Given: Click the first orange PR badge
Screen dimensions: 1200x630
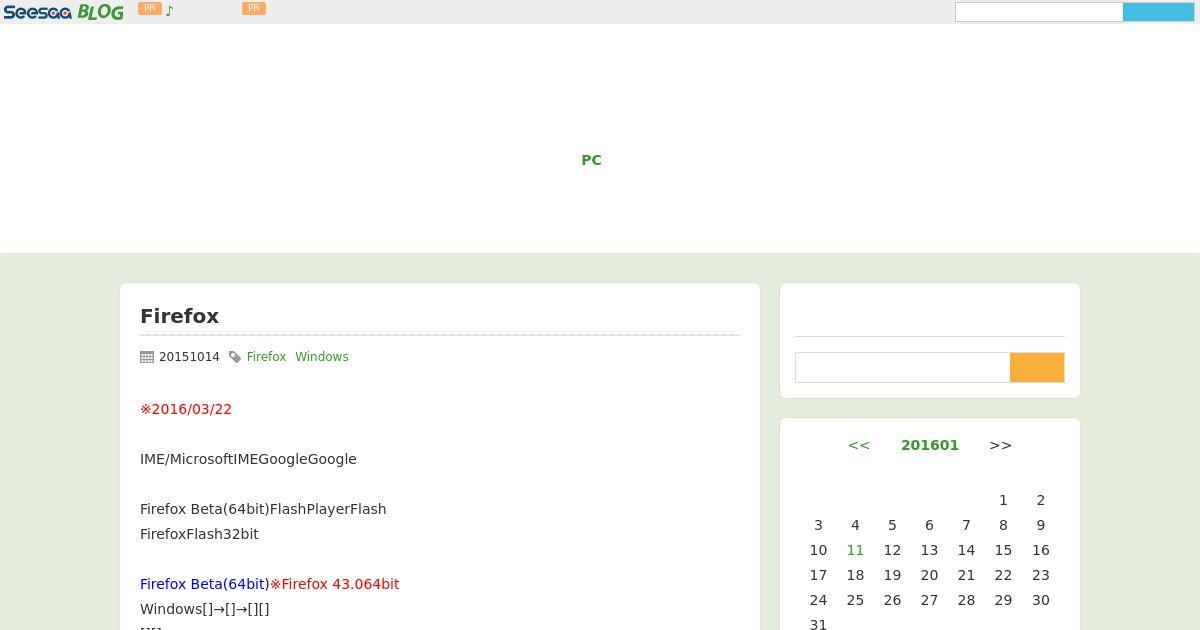Looking at the screenshot, I should 150,8.
